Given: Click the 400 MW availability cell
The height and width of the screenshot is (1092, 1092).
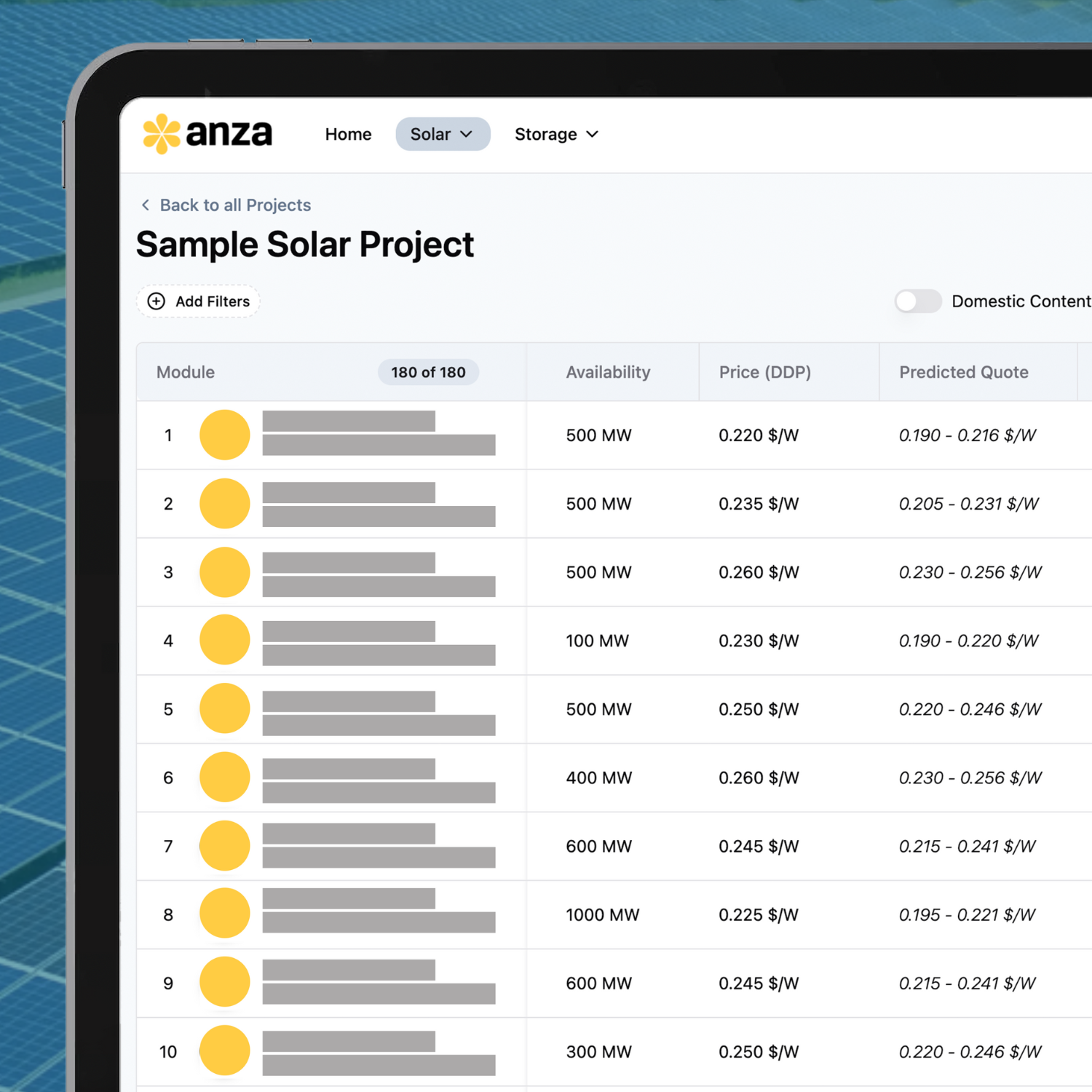Looking at the screenshot, I should (599, 778).
